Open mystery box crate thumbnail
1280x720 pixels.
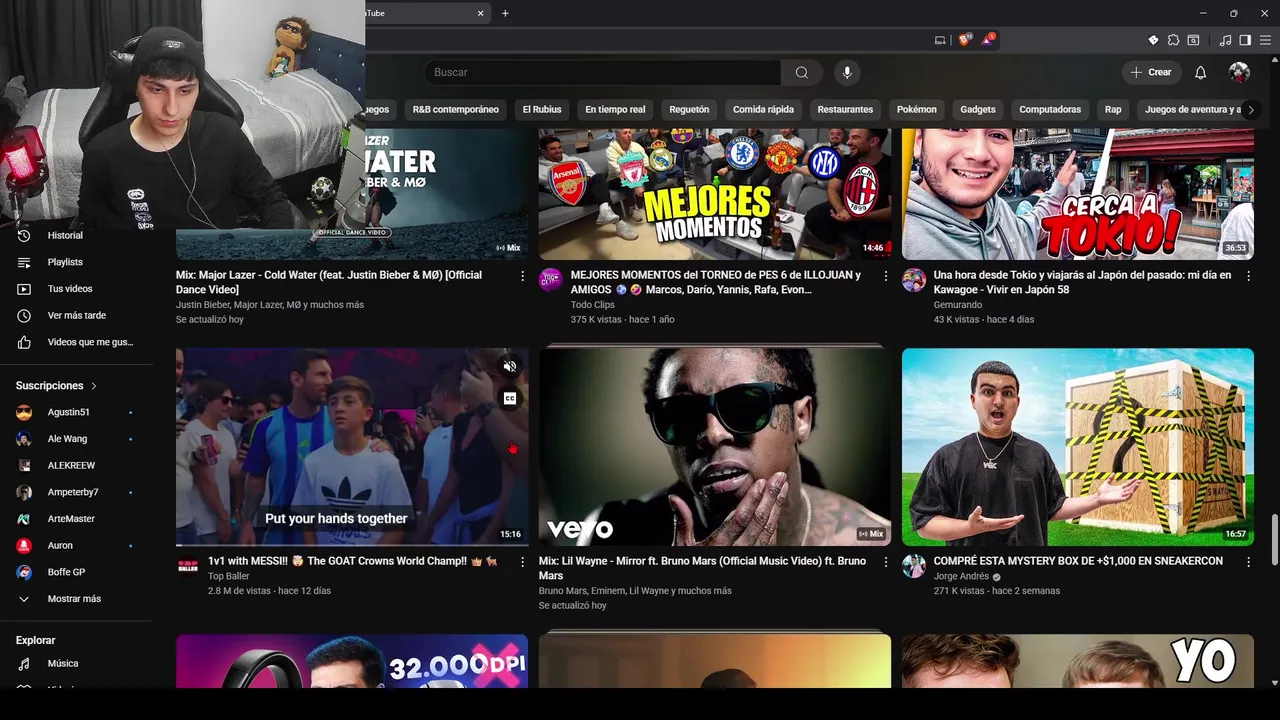tap(1078, 447)
